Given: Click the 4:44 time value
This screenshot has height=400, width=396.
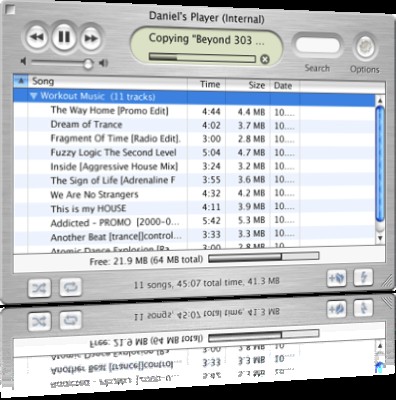Looking at the screenshot, I should coord(211,111).
